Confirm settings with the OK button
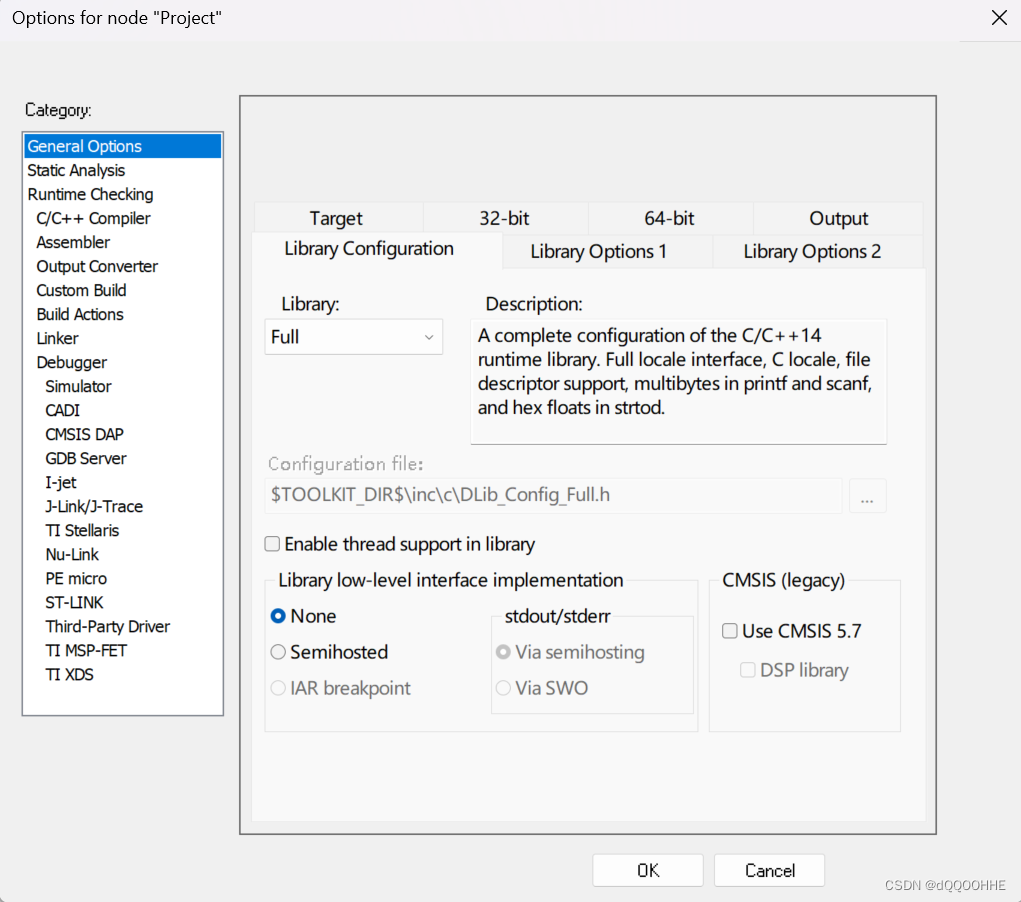The width and height of the screenshot is (1021, 902). (647, 870)
